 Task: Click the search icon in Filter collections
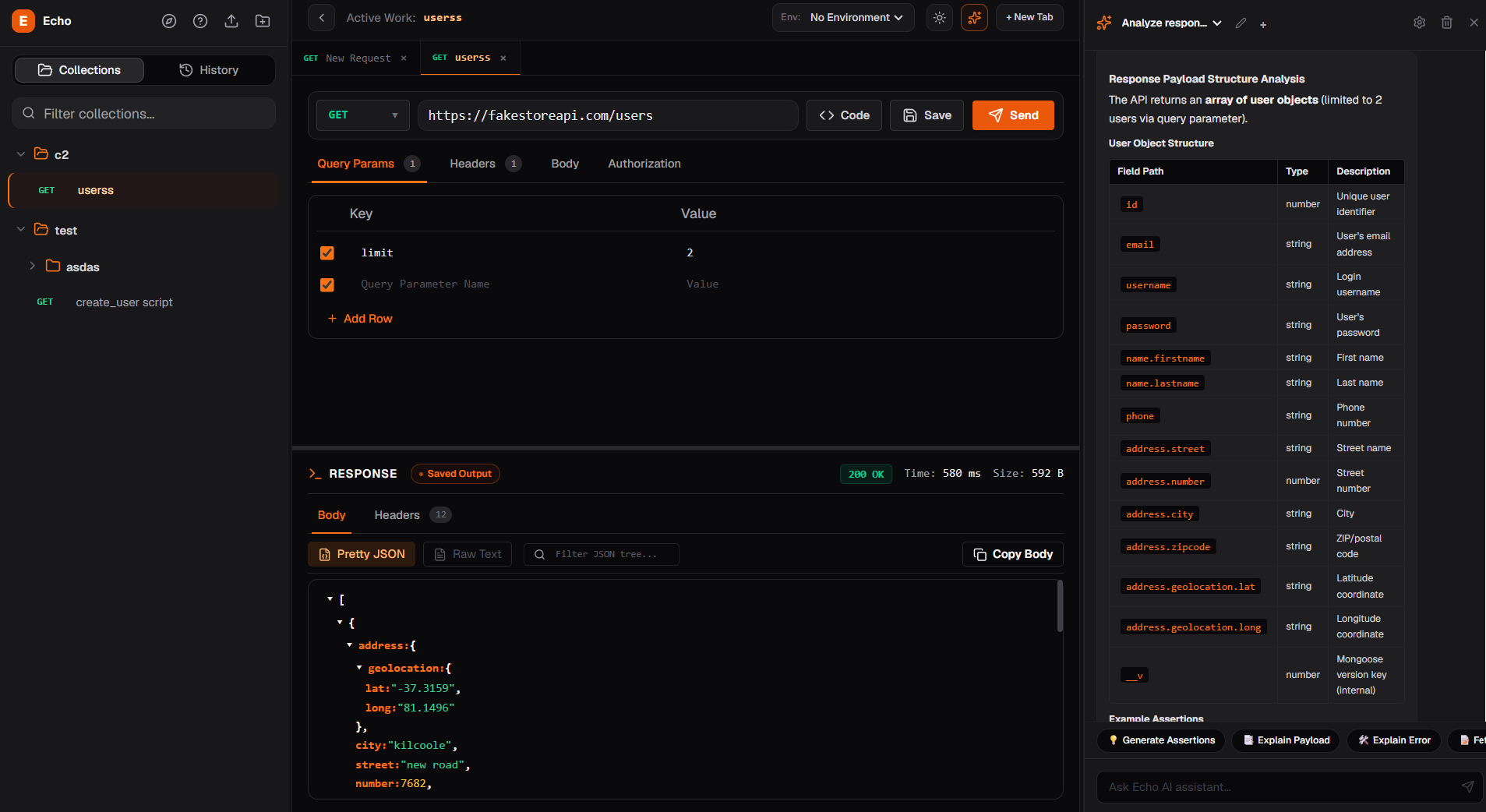pyautogui.click(x=29, y=114)
